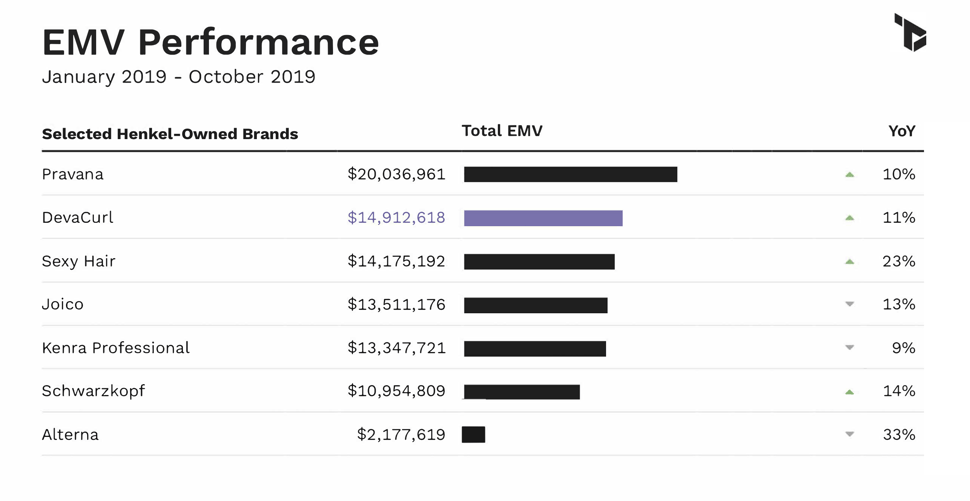Click Joico's gray down arrow
The height and width of the screenshot is (501, 970).
point(850,305)
